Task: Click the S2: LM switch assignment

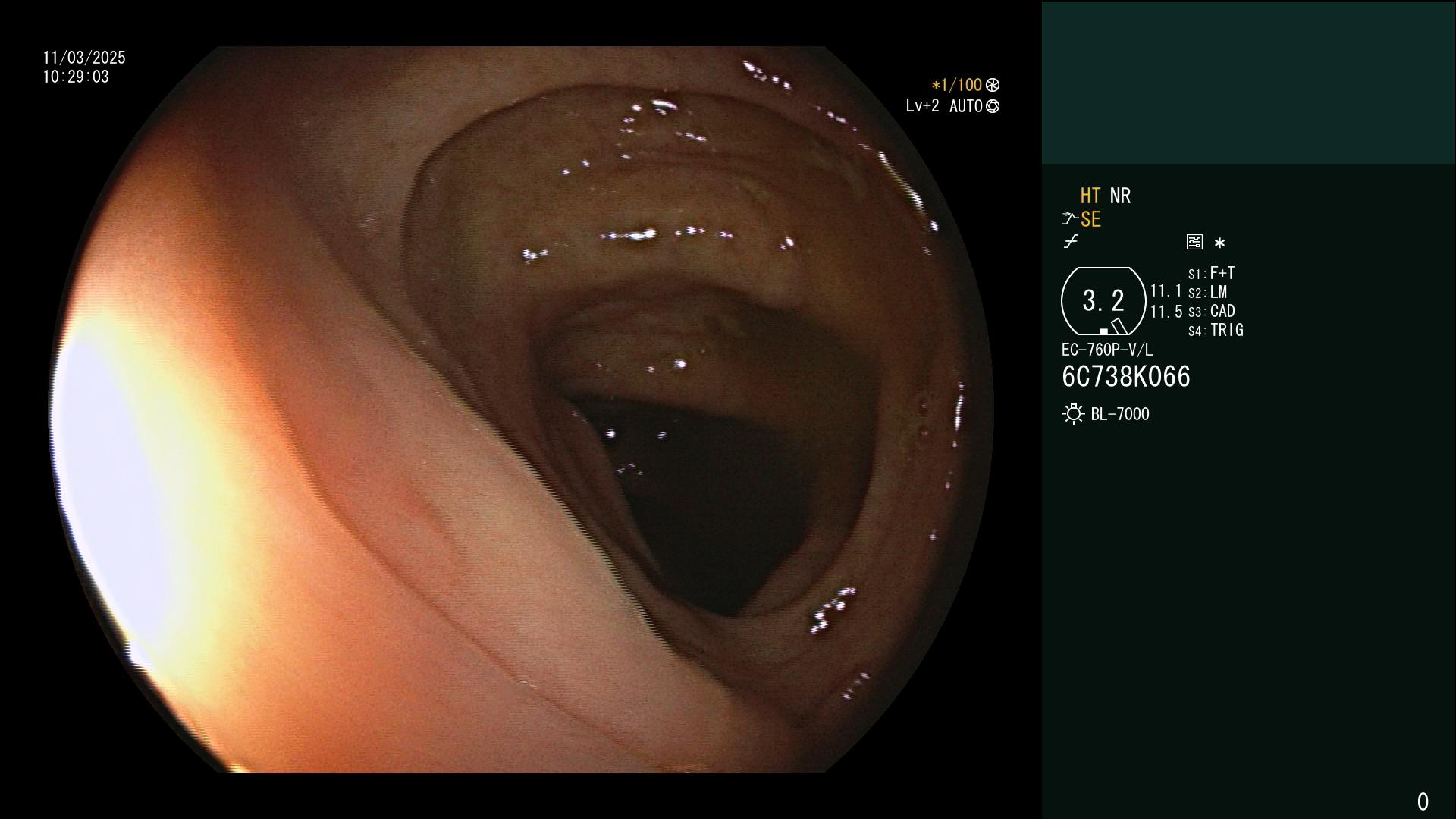Action: (x=1207, y=292)
